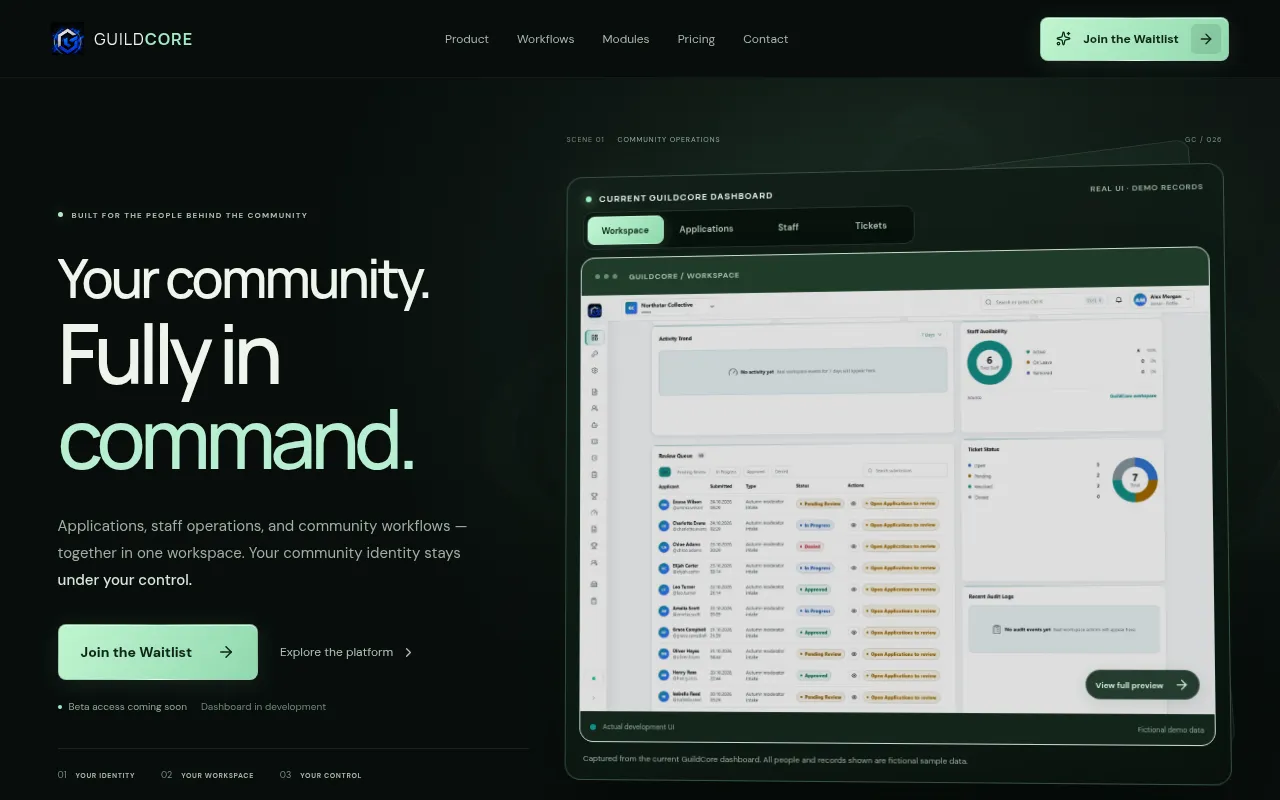The image size is (1280, 800).
Task: Switch to the Staff tab
Action: [788, 227]
